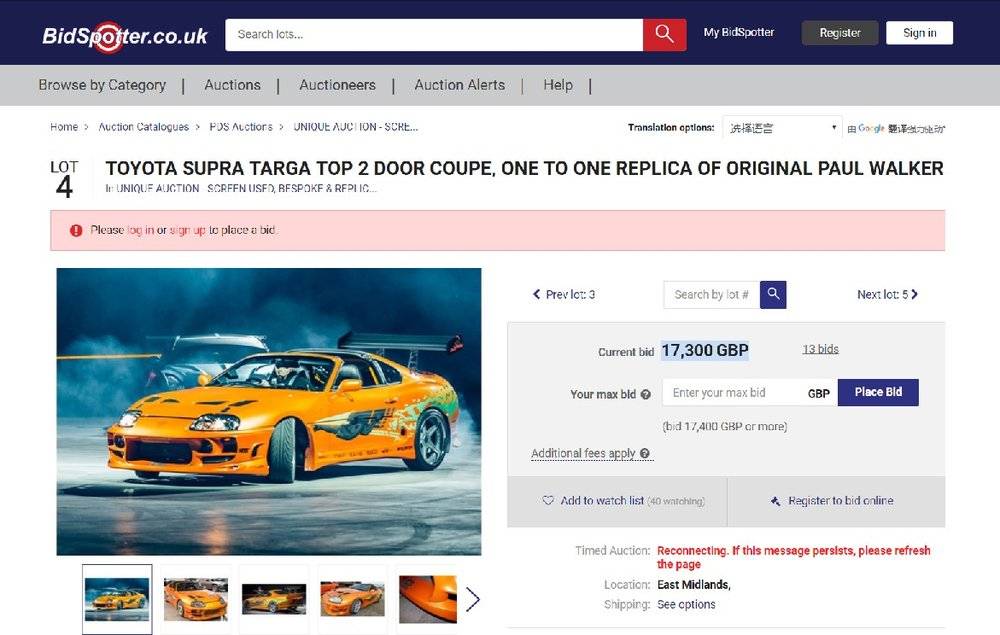1000x635 pixels.
Task: Select the second car thumbnail image
Action: (x=196, y=599)
